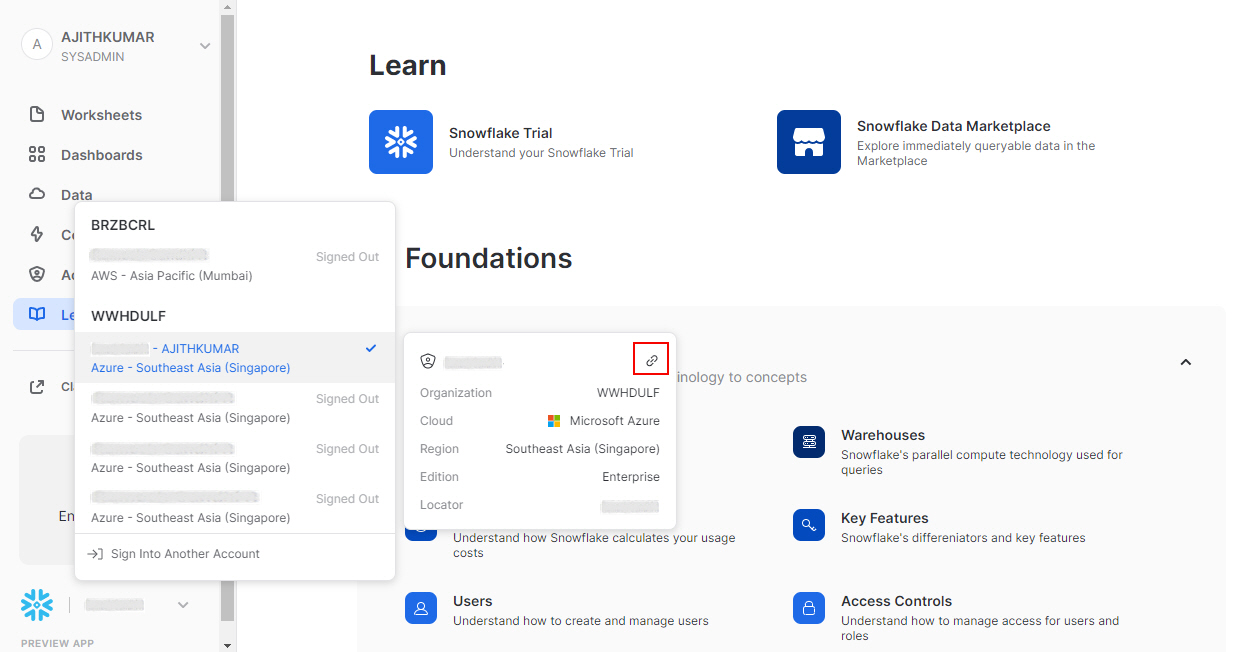The image size is (1246, 652).
Task: Click the sidebar scrollbar up arrow
Action: pyautogui.click(x=227, y=7)
